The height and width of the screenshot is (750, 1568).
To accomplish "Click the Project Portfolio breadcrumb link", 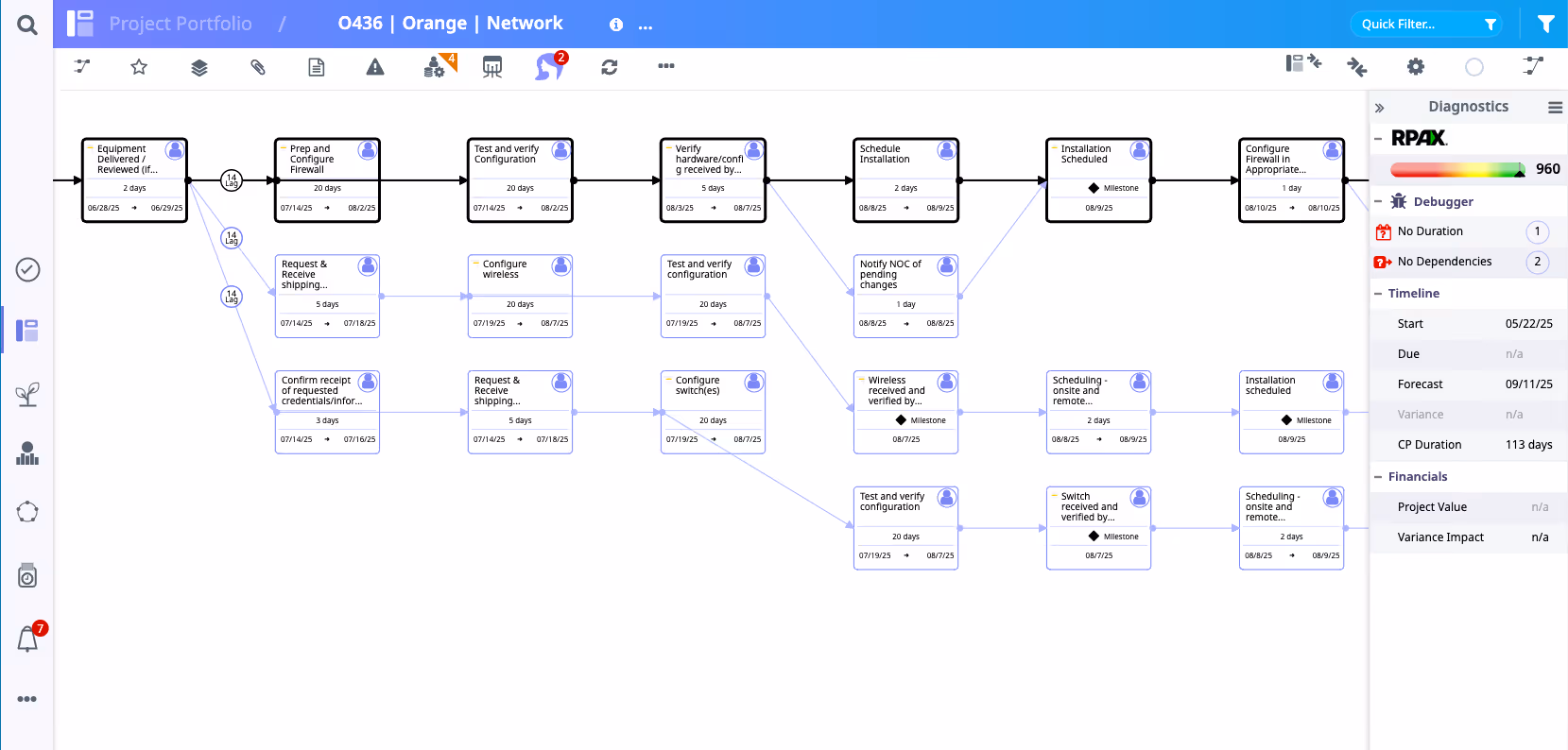I will pos(181,24).
